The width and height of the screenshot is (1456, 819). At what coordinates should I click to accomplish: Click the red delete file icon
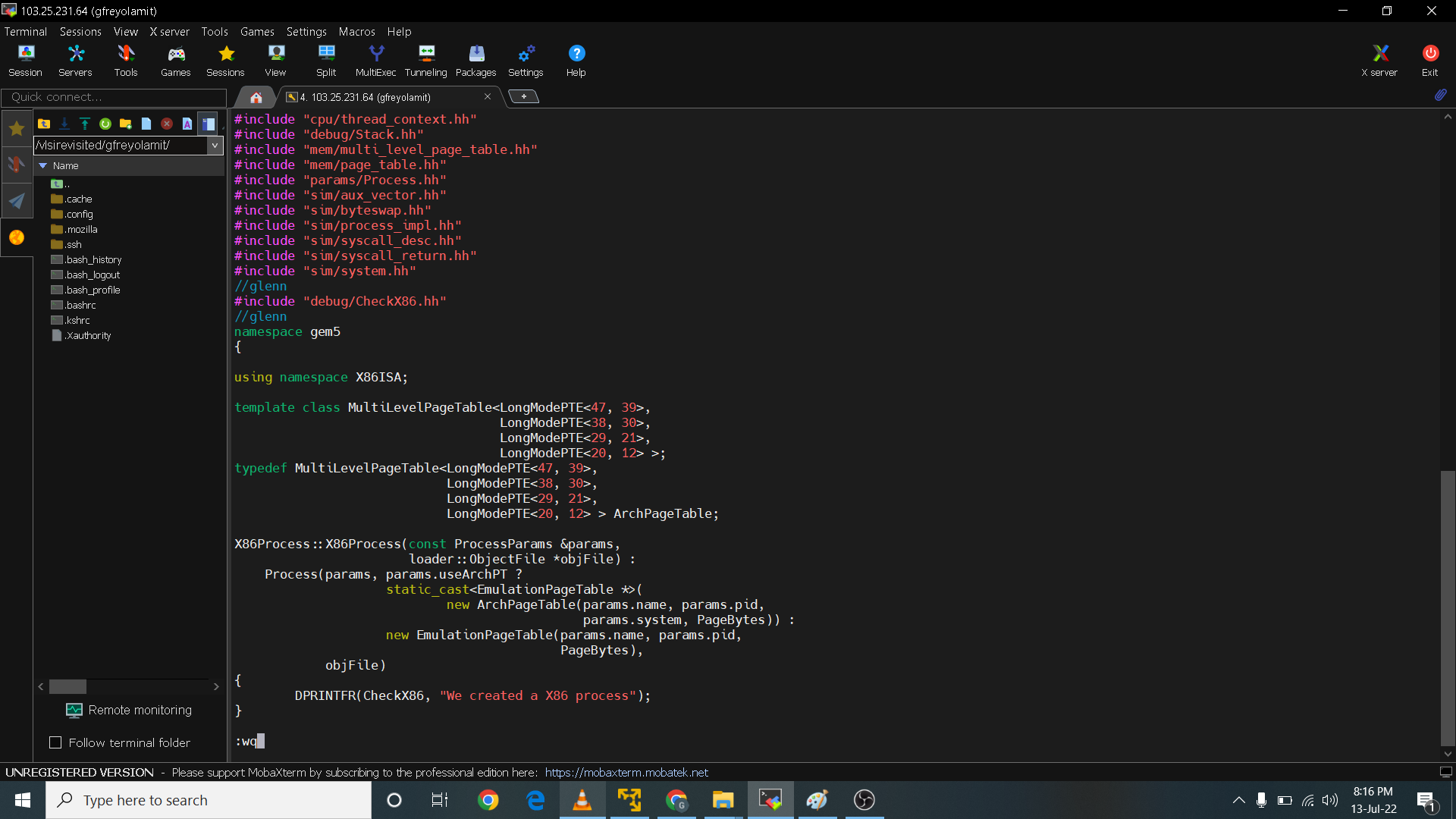167,124
